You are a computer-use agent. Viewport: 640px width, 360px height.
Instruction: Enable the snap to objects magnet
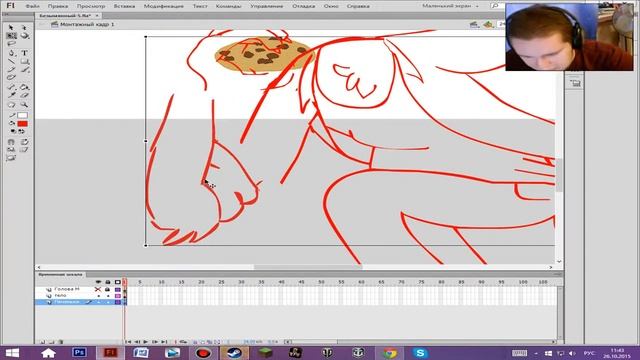pyautogui.click(x=11, y=142)
